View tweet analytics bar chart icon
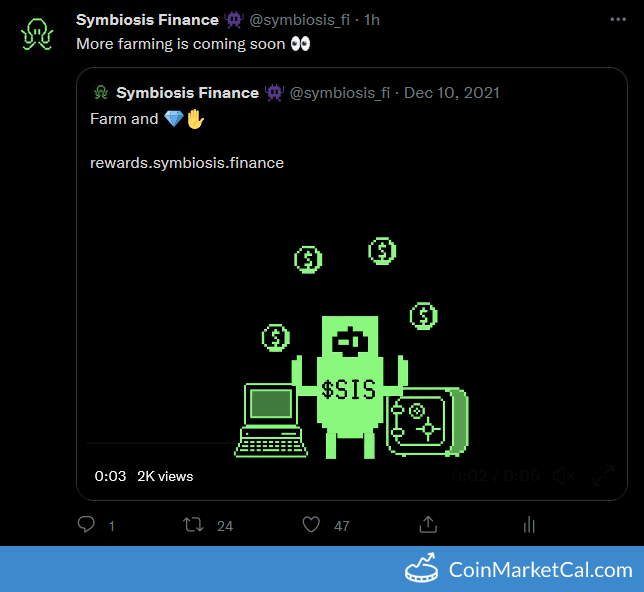Screen dimensions: 644x592 [530, 524]
